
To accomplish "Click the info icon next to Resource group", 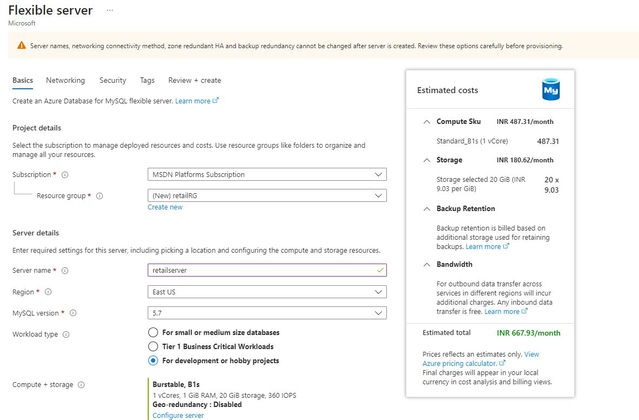I will pos(100,196).
